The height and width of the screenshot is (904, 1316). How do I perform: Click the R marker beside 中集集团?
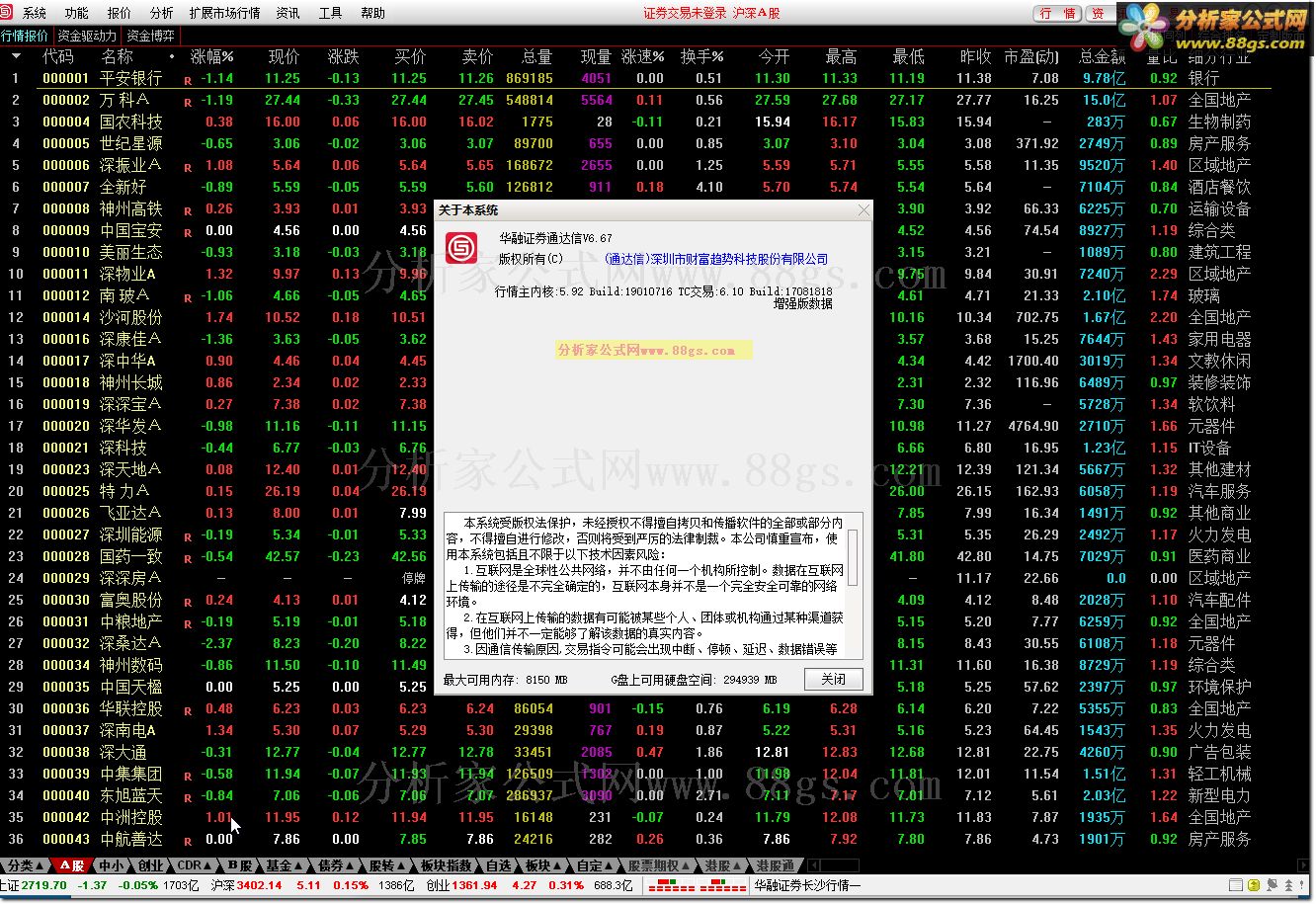click(188, 776)
